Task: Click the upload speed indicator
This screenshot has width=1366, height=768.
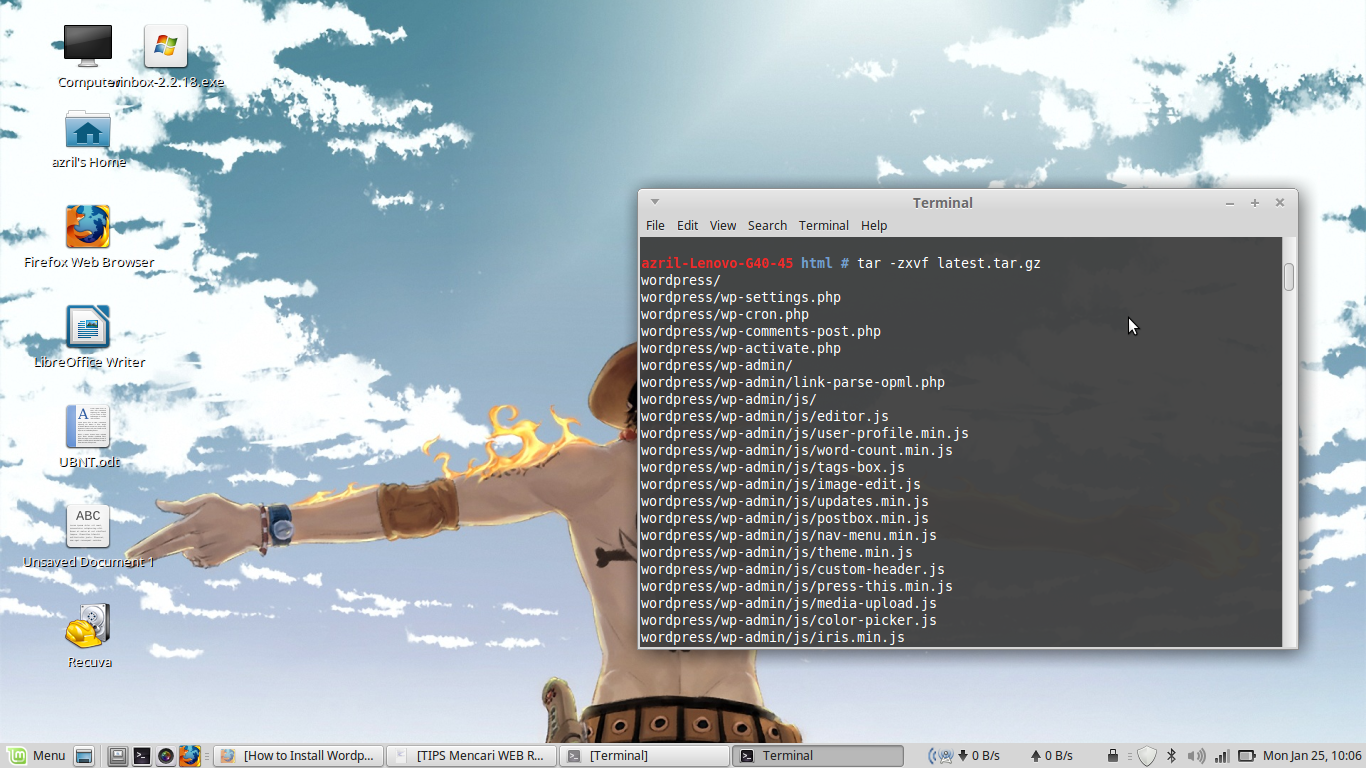Action: (1051, 756)
